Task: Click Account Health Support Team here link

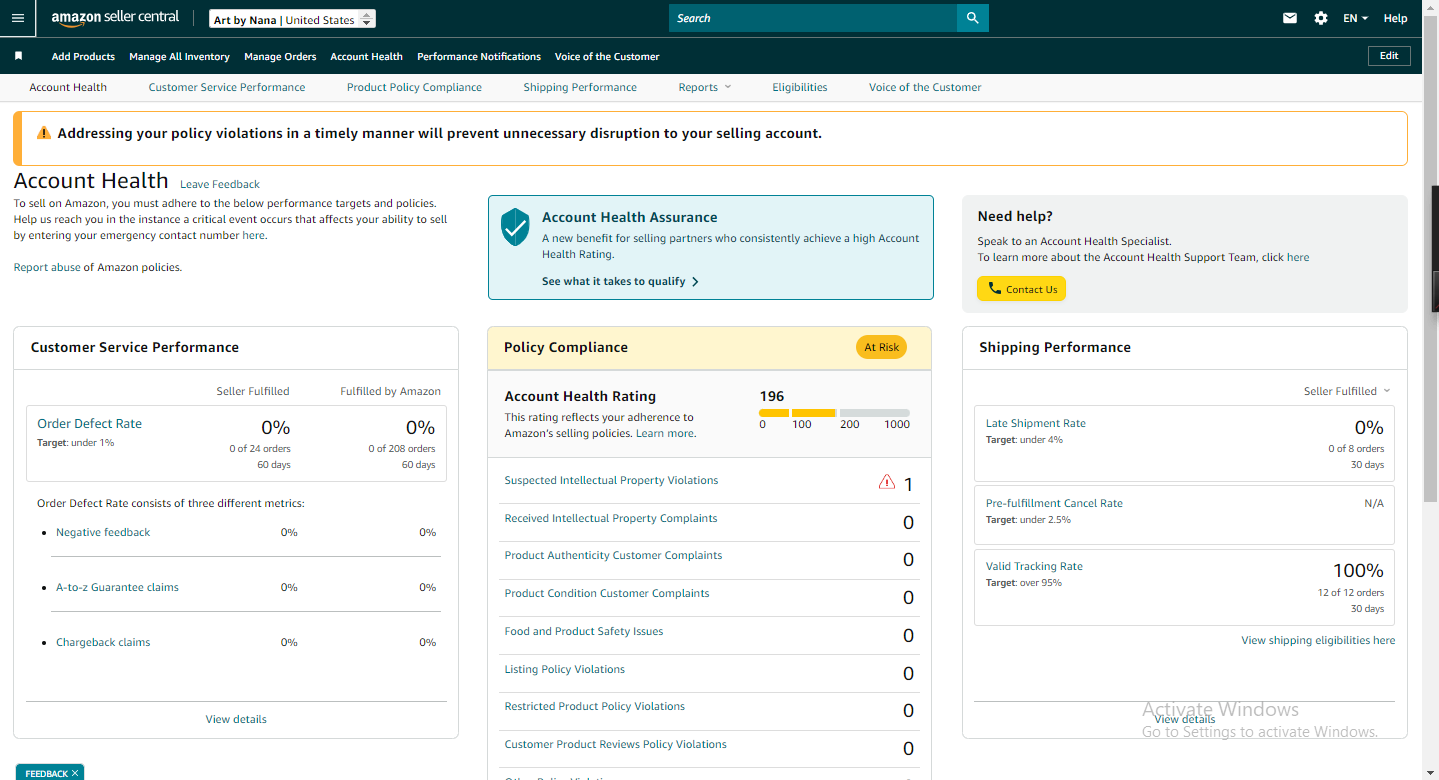Action: click(1298, 257)
